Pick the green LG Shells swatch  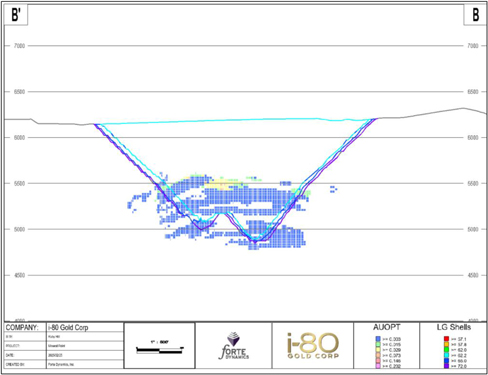click(446, 350)
